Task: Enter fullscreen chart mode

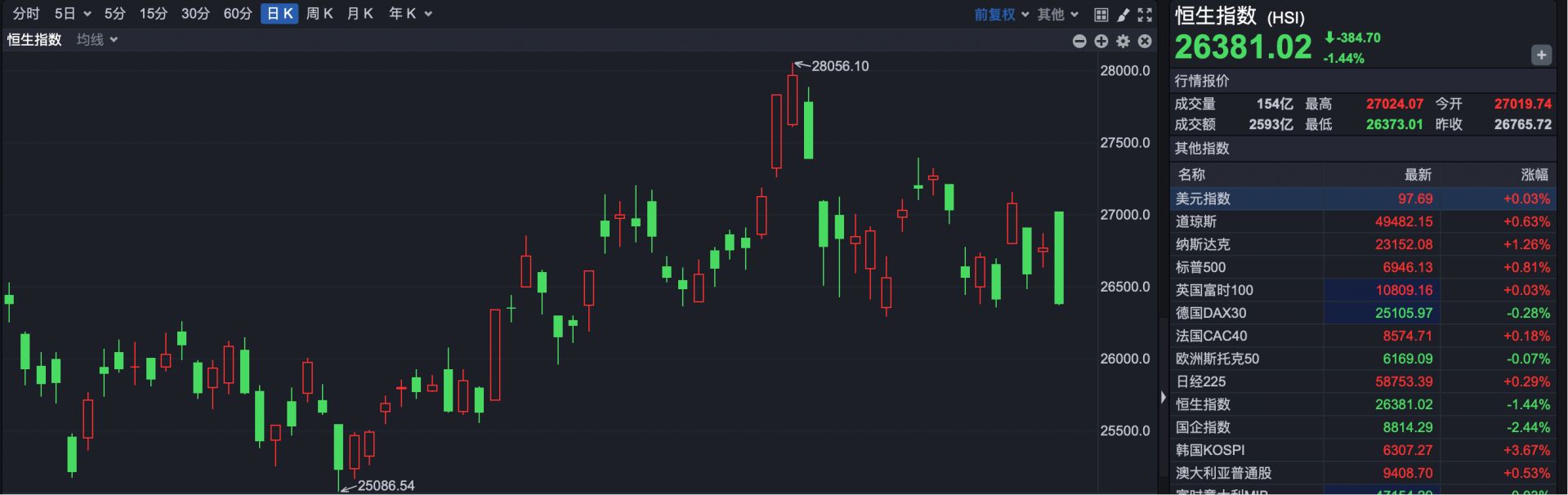Action: pos(1145,15)
